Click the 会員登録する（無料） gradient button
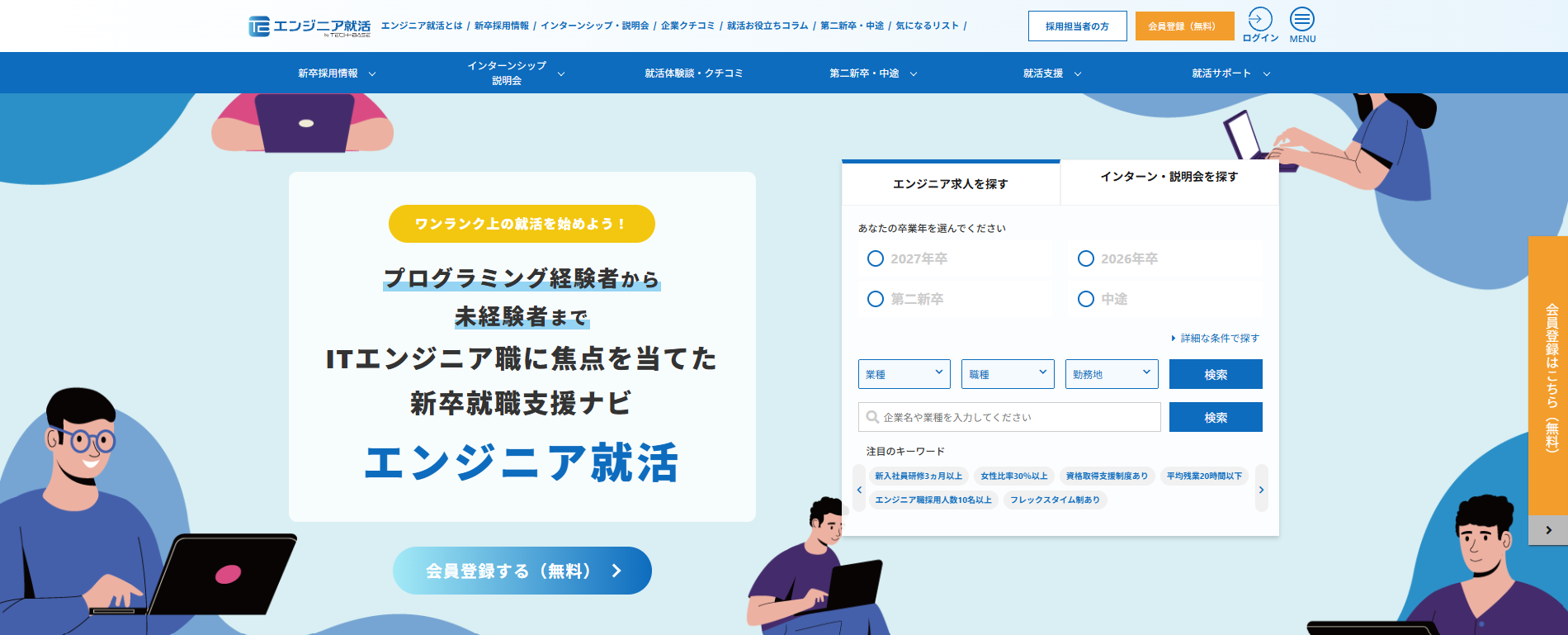Viewport: 1568px width, 635px height. 522,571
